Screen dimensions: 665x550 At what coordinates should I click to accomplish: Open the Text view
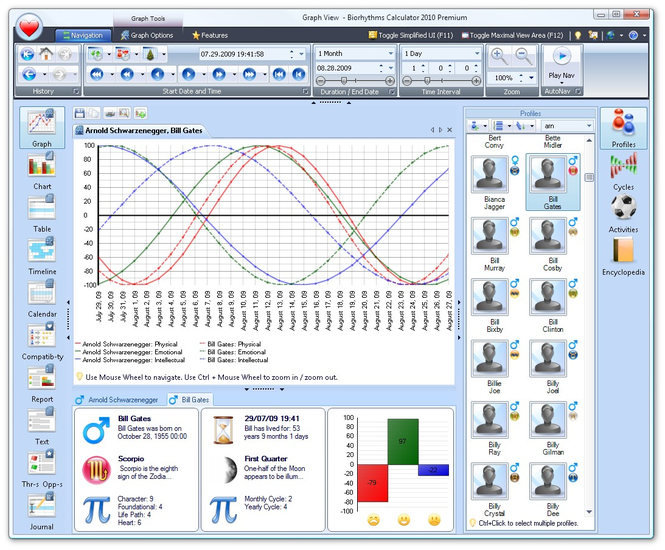pyautogui.click(x=42, y=426)
